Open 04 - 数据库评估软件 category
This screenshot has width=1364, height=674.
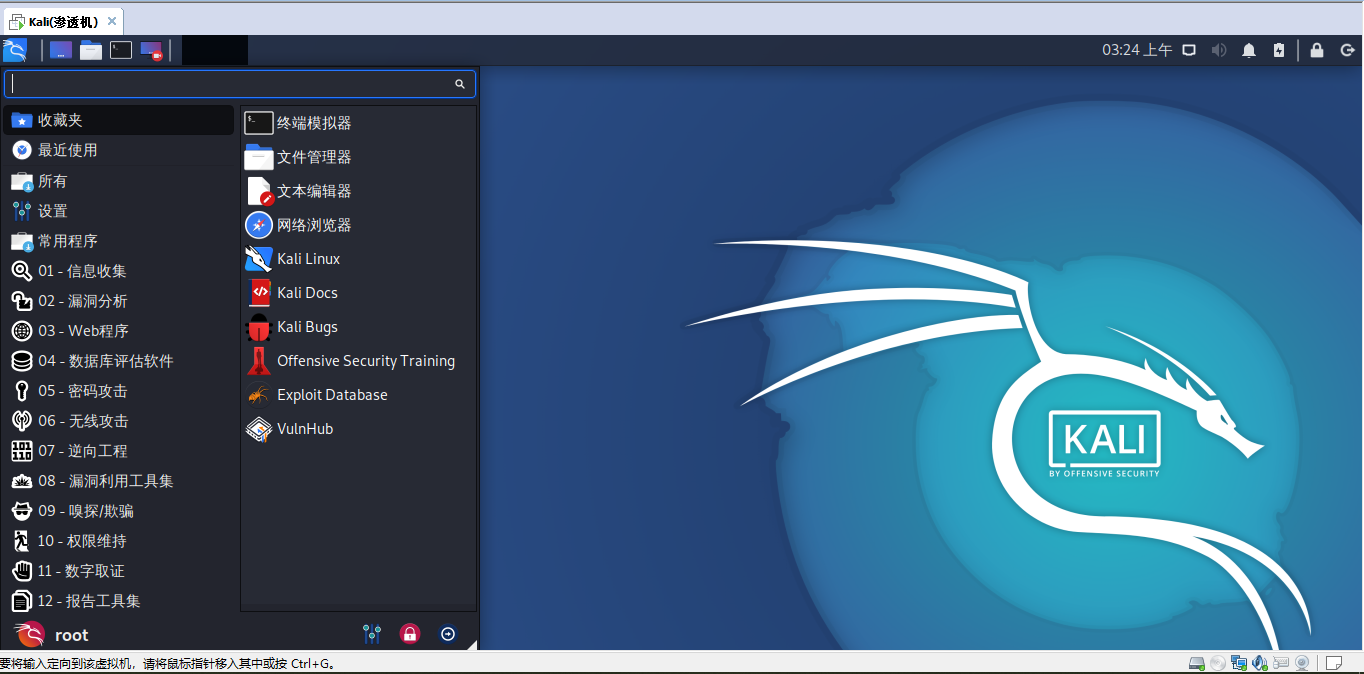pyautogui.click(x=119, y=361)
